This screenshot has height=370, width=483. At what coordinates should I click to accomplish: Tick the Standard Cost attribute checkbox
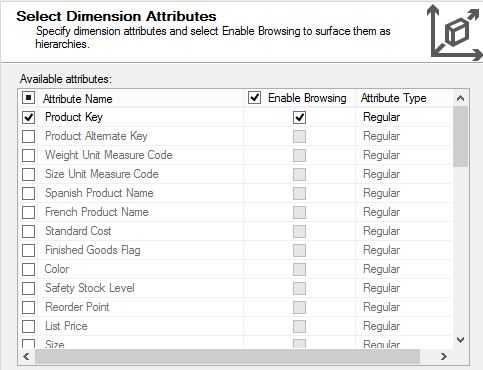click(x=28, y=231)
